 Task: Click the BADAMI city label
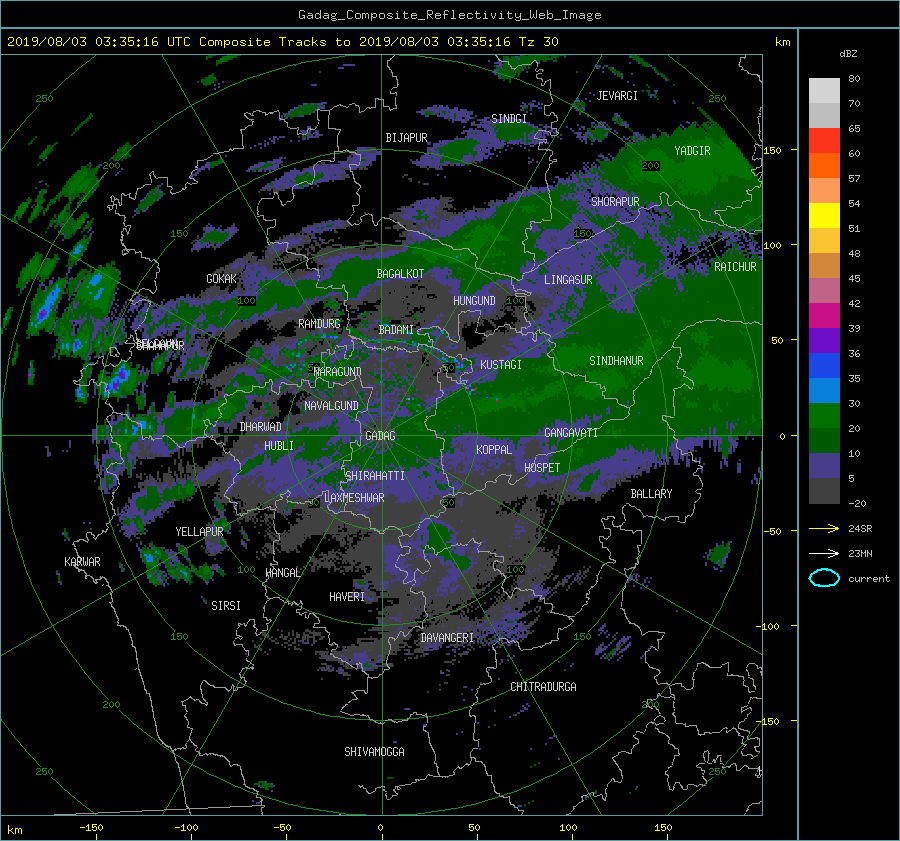pyautogui.click(x=396, y=330)
